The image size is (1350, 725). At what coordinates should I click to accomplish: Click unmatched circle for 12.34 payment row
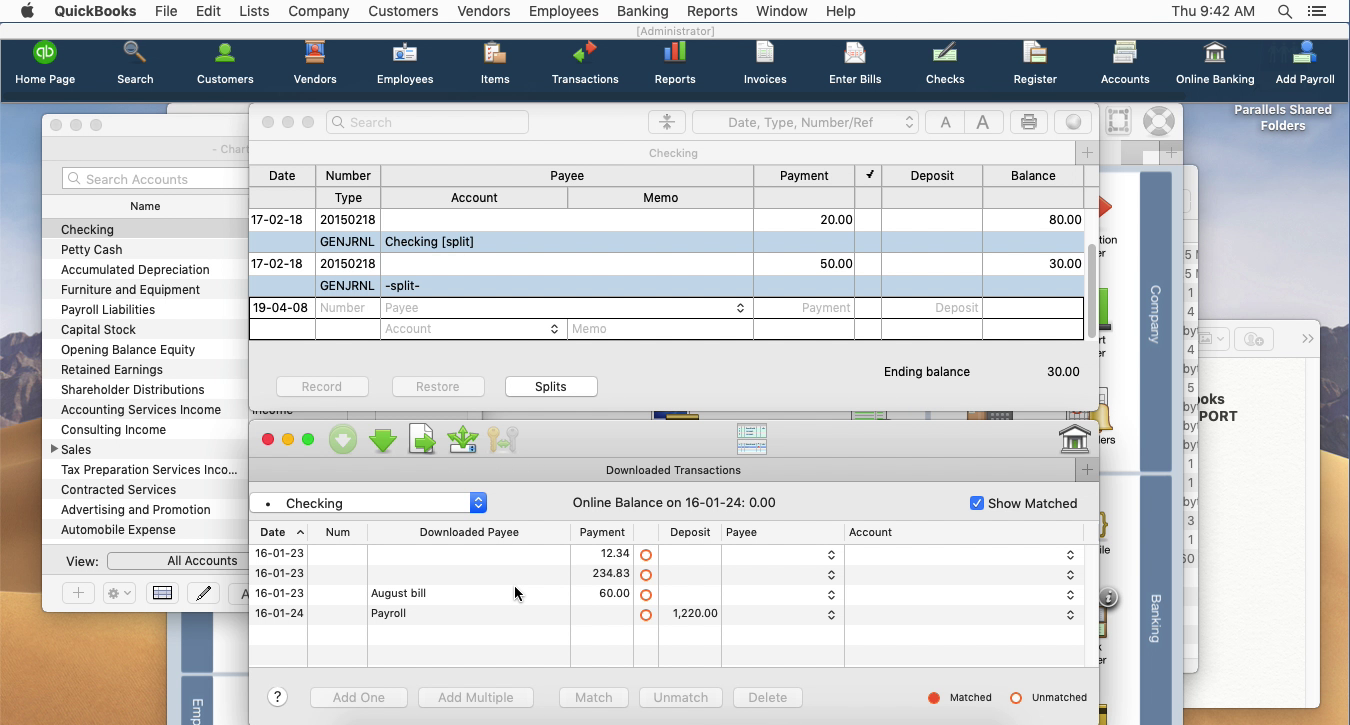tap(646, 555)
